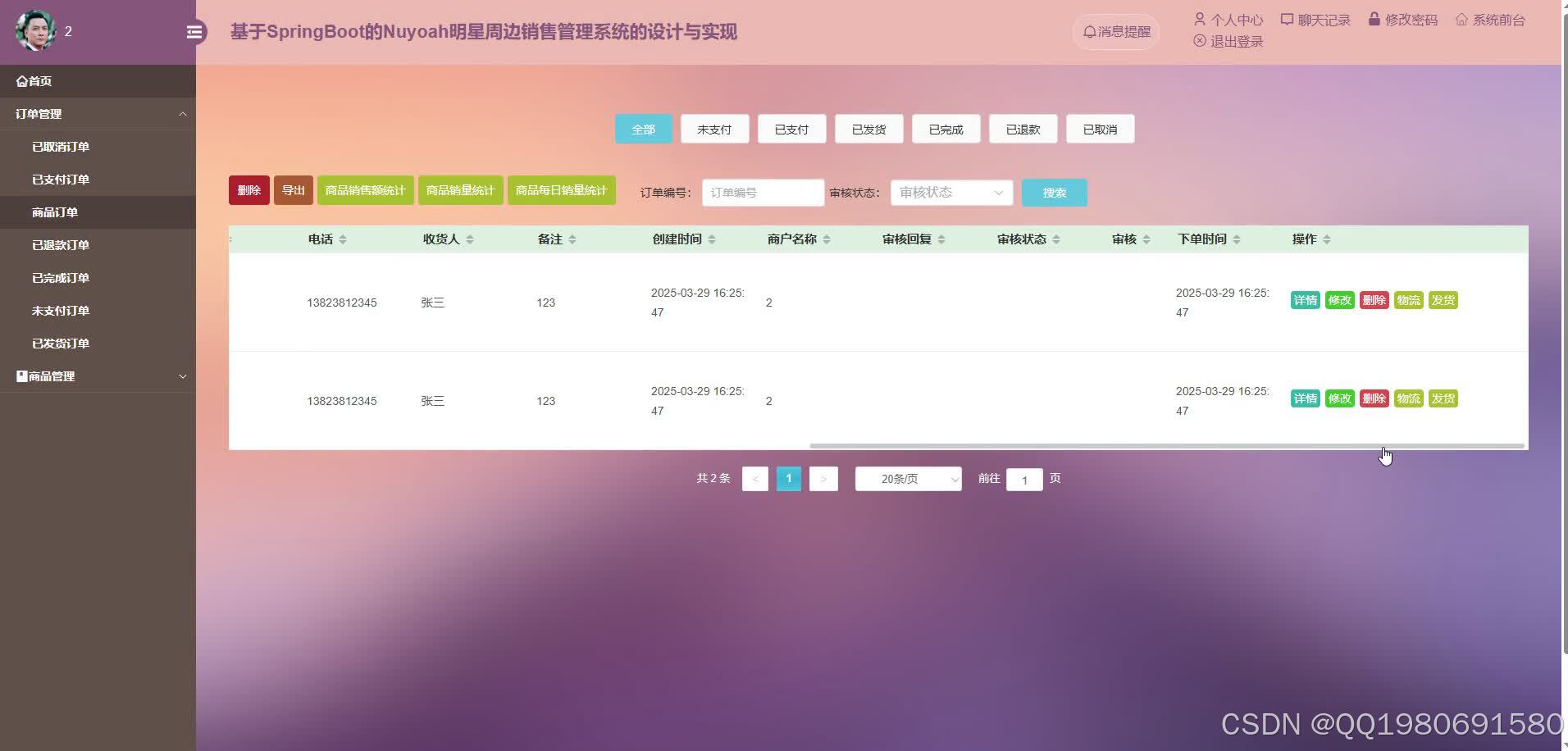
Task: Click the 搜索 search button
Action: coord(1054,192)
